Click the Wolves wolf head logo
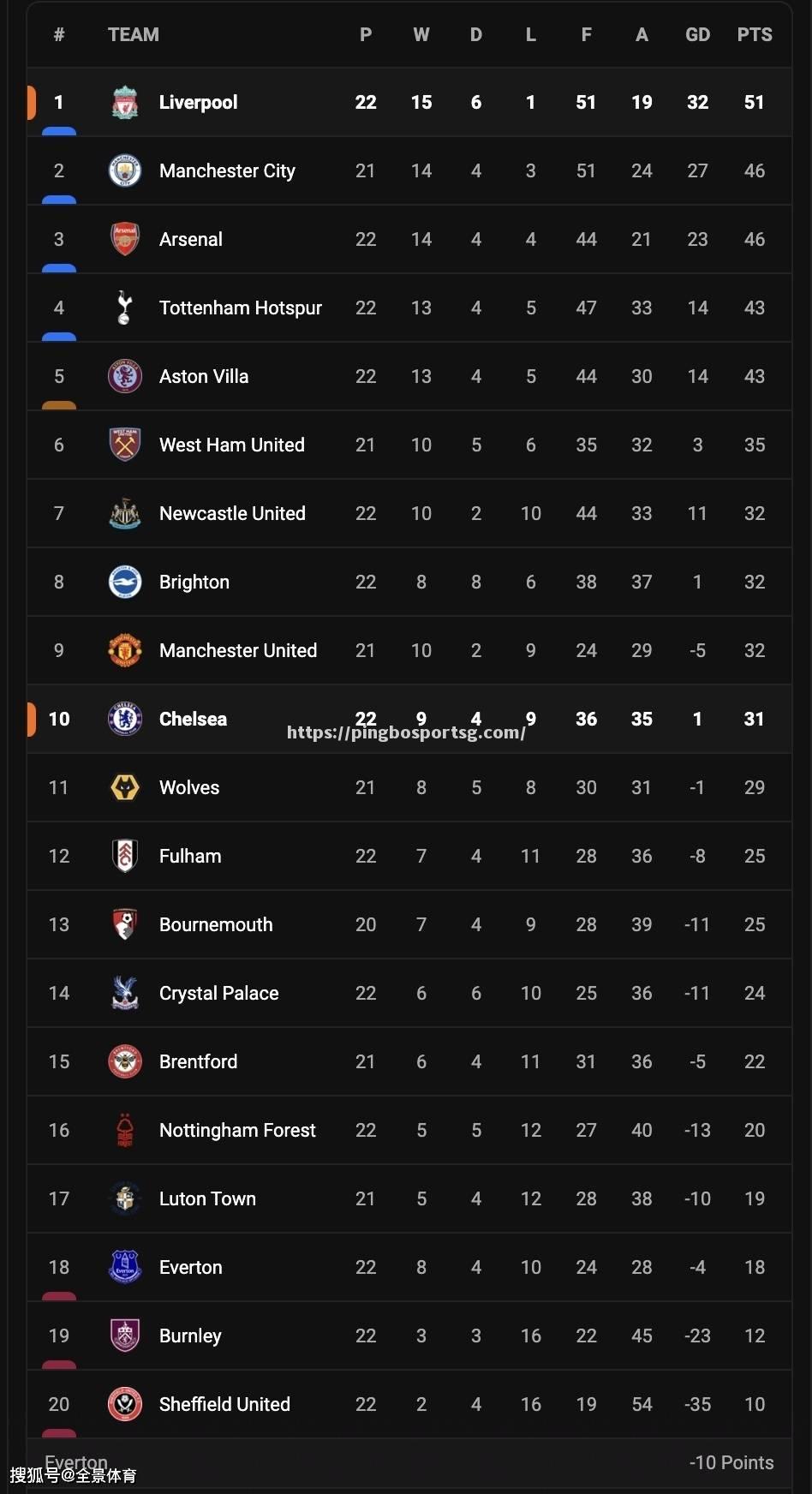 (125, 787)
